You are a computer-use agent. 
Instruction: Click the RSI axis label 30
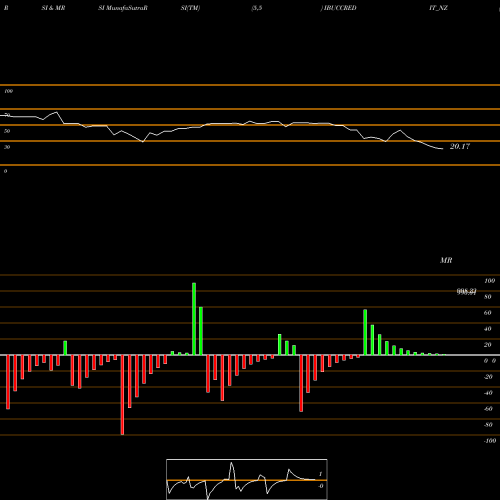pyautogui.click(x=7, y=147)
